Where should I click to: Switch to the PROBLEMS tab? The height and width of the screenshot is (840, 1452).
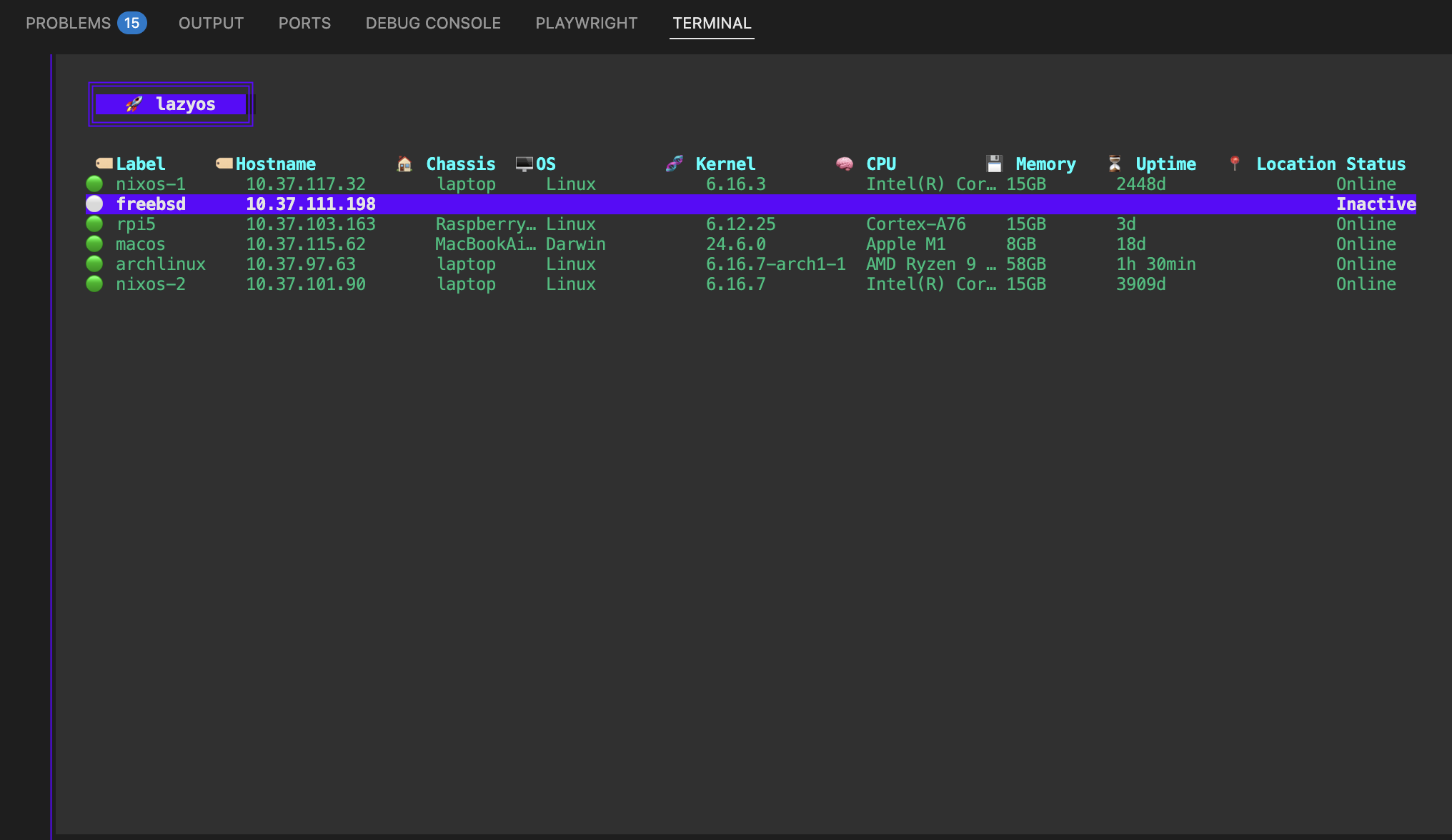[69, 23]
